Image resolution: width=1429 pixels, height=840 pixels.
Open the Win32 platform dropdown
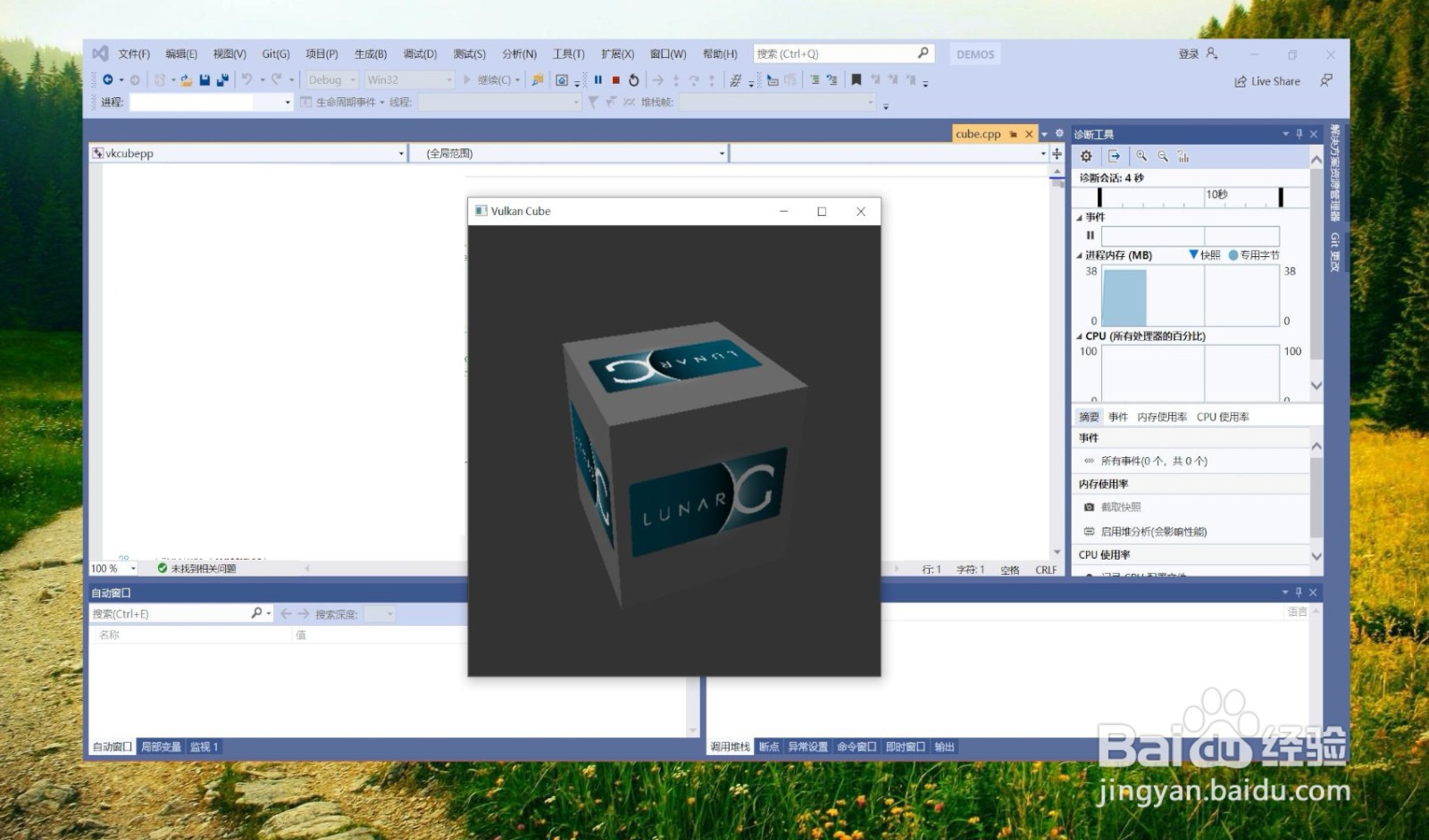click(x=410, y=80)
